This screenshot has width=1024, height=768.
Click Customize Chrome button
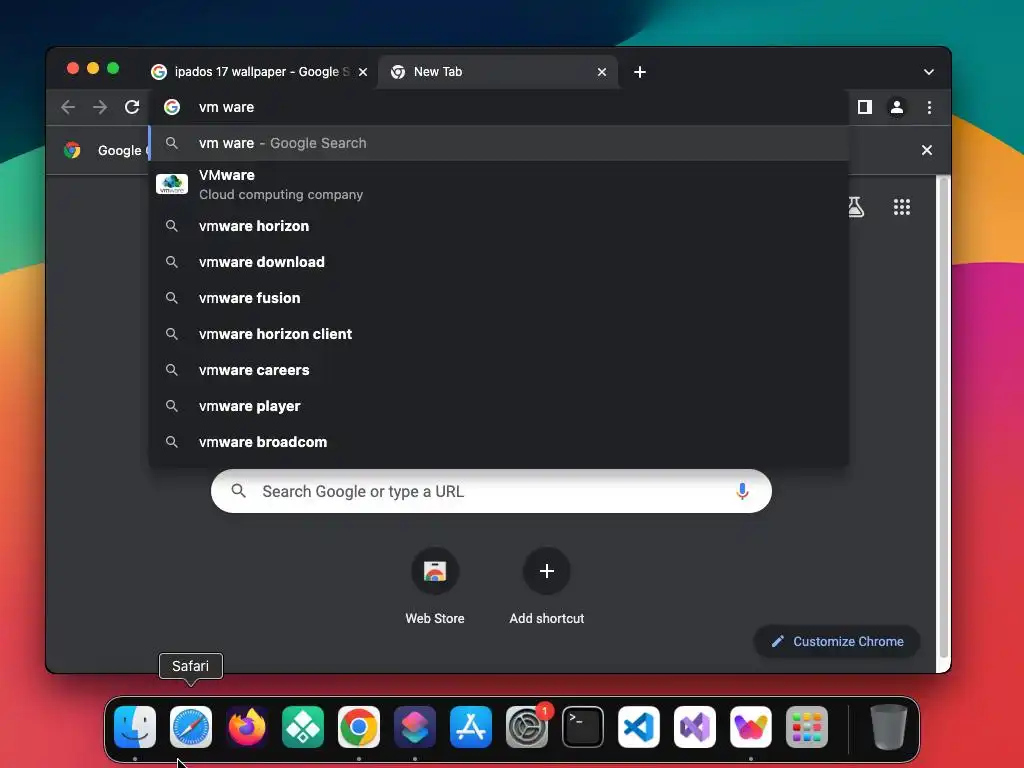point(837,641)
